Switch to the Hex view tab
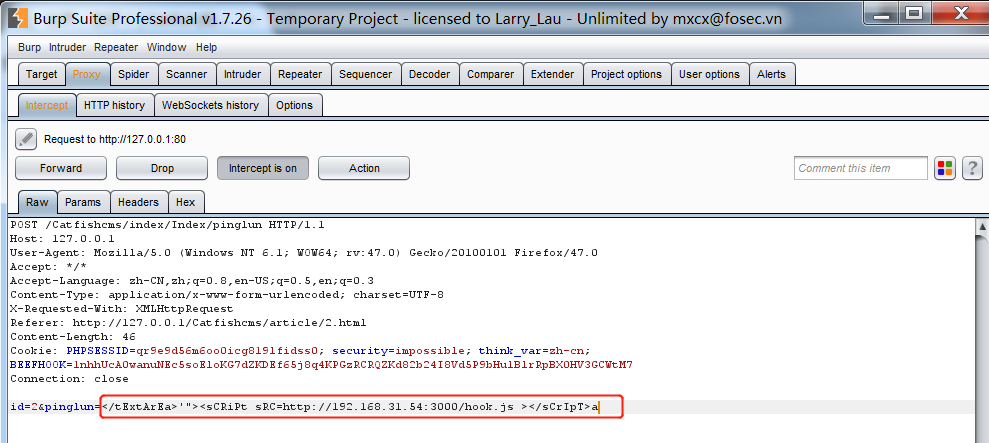Screen dimensions: 989x443 [185, 202]
